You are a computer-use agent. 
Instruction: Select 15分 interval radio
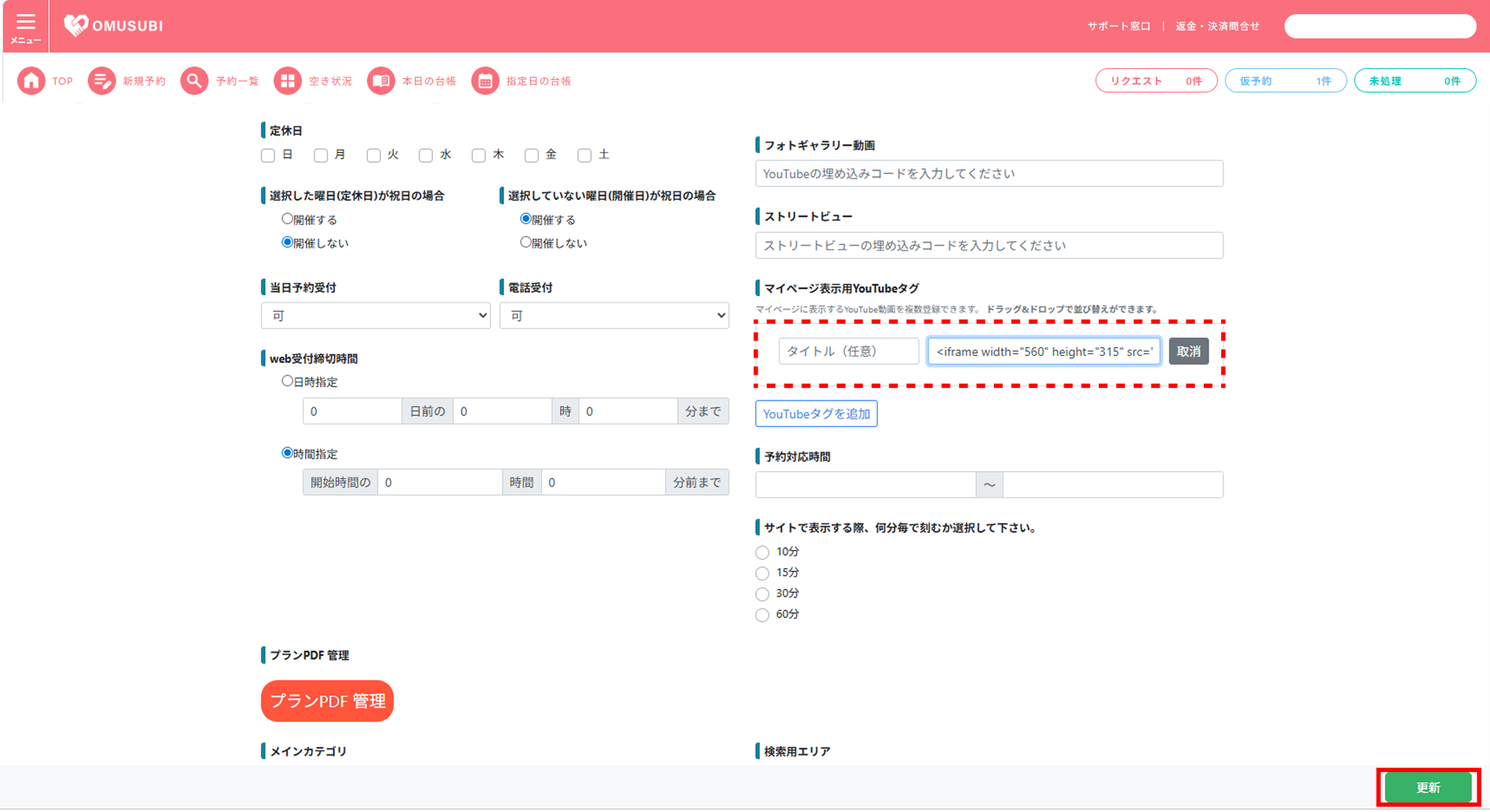(762, 573)
